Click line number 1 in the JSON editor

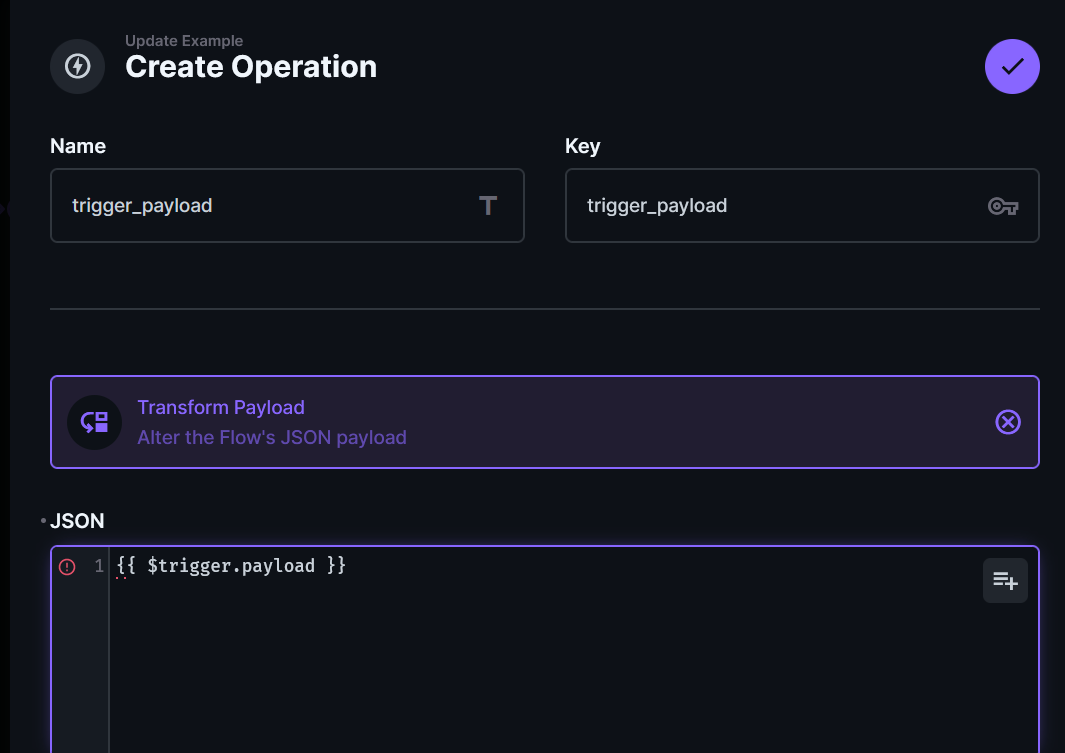[98, 565]
